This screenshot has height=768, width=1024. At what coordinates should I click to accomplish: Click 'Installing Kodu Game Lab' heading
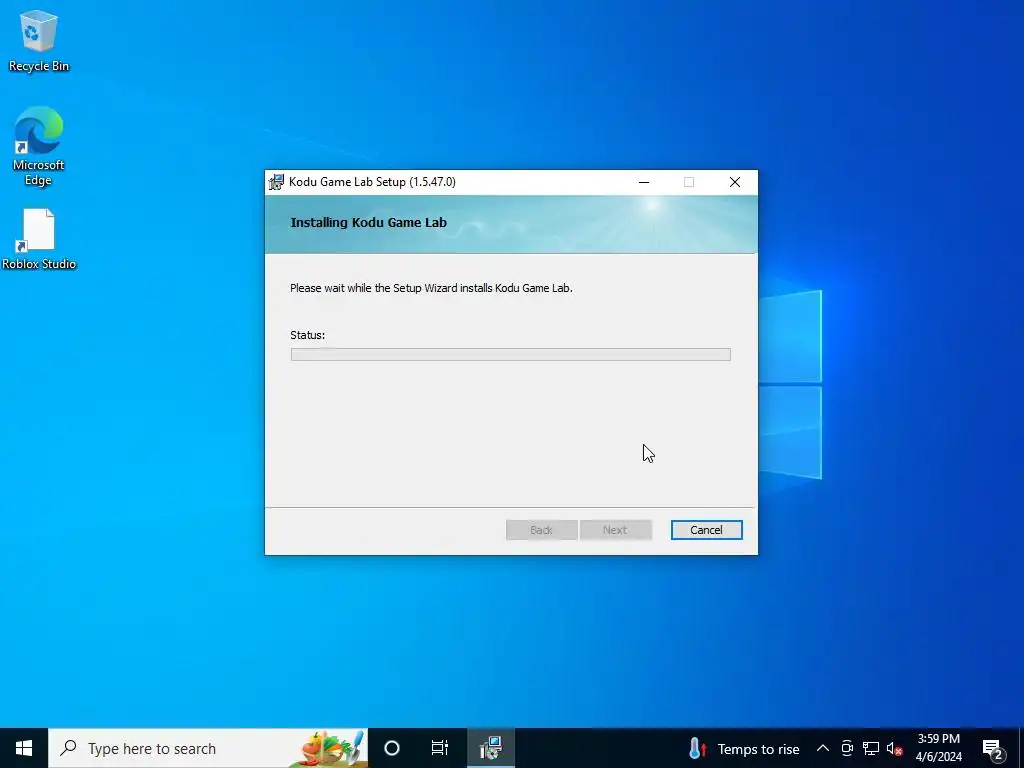tap(368, 223)
